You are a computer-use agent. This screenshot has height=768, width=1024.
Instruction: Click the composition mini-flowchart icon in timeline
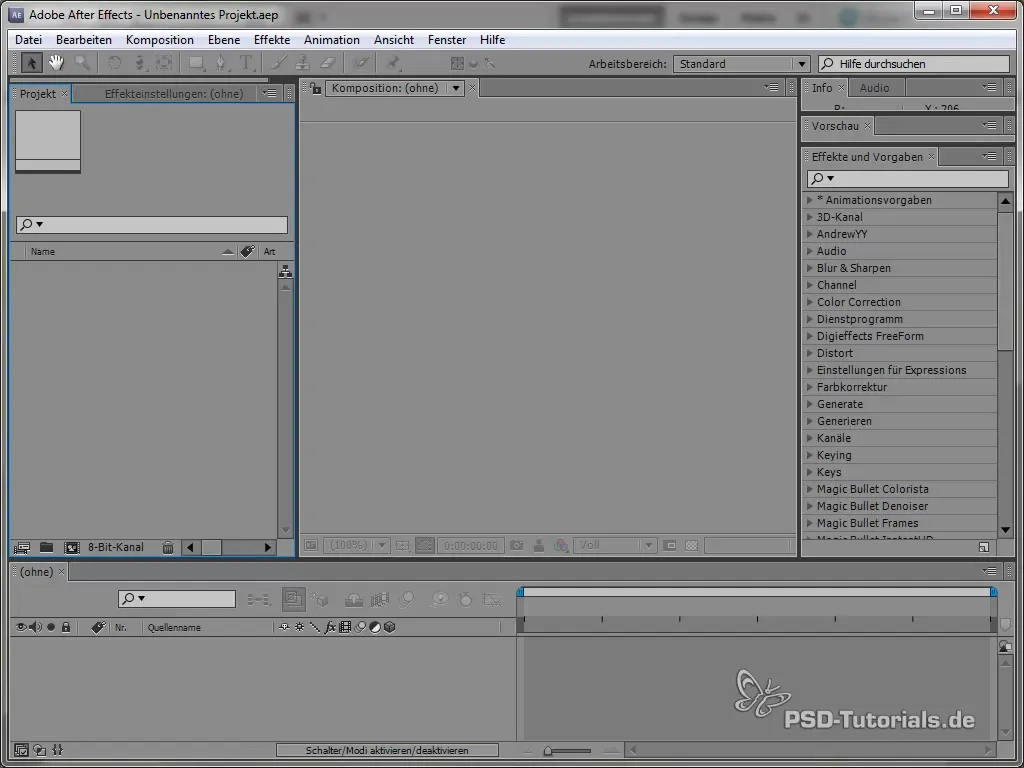259,599
